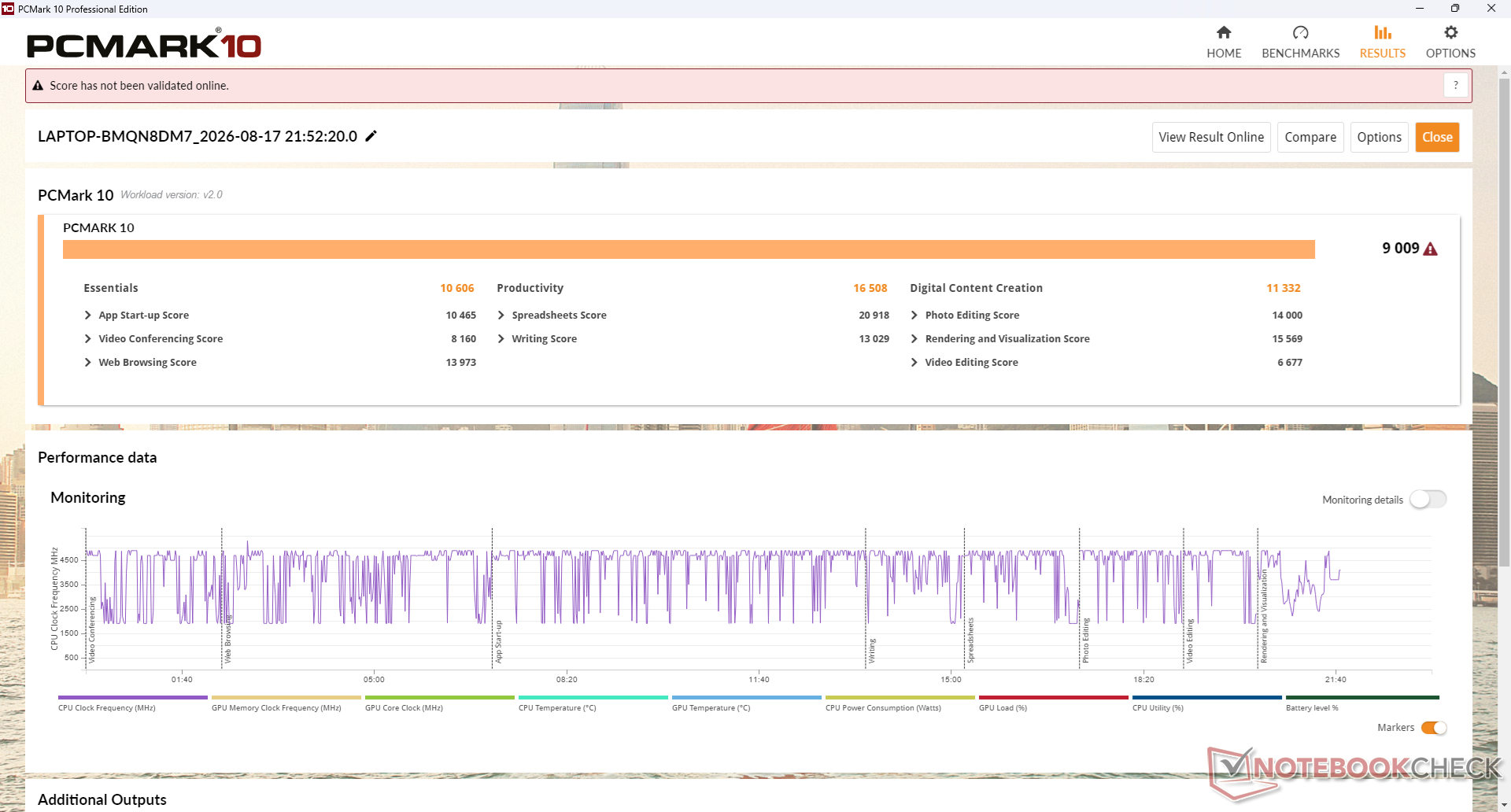Click the Rendering and Visualization chart marker
Image resolution: width=1511 pixels, height=812 pixels.
[1264, 616]
